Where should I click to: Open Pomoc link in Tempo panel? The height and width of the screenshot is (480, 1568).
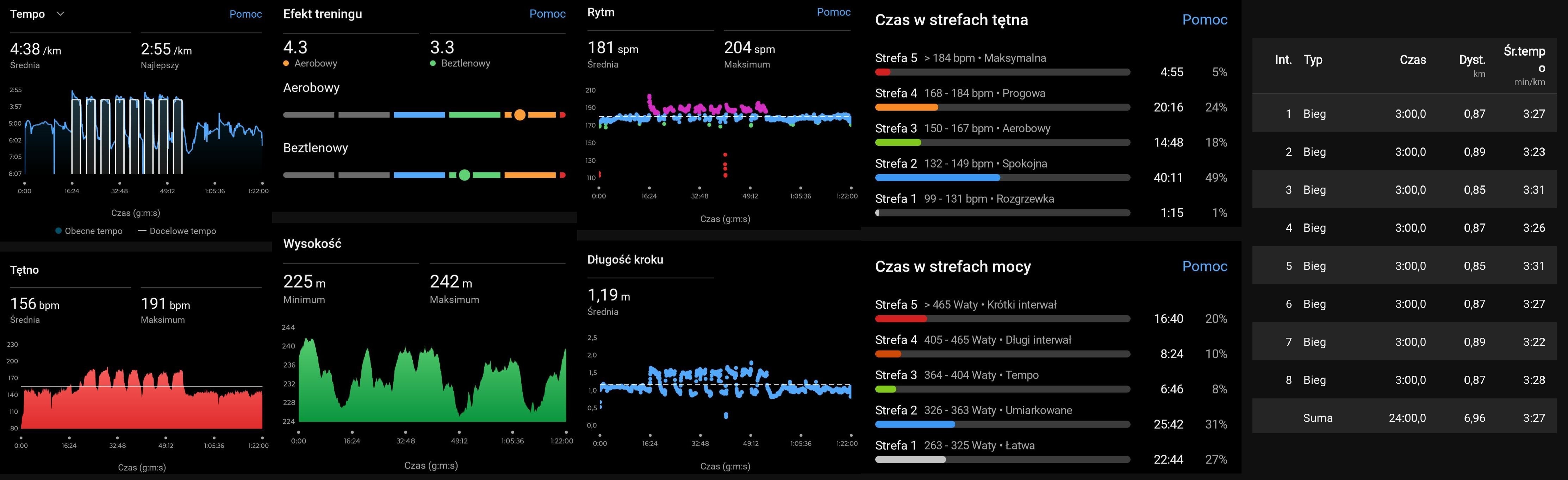245,14
